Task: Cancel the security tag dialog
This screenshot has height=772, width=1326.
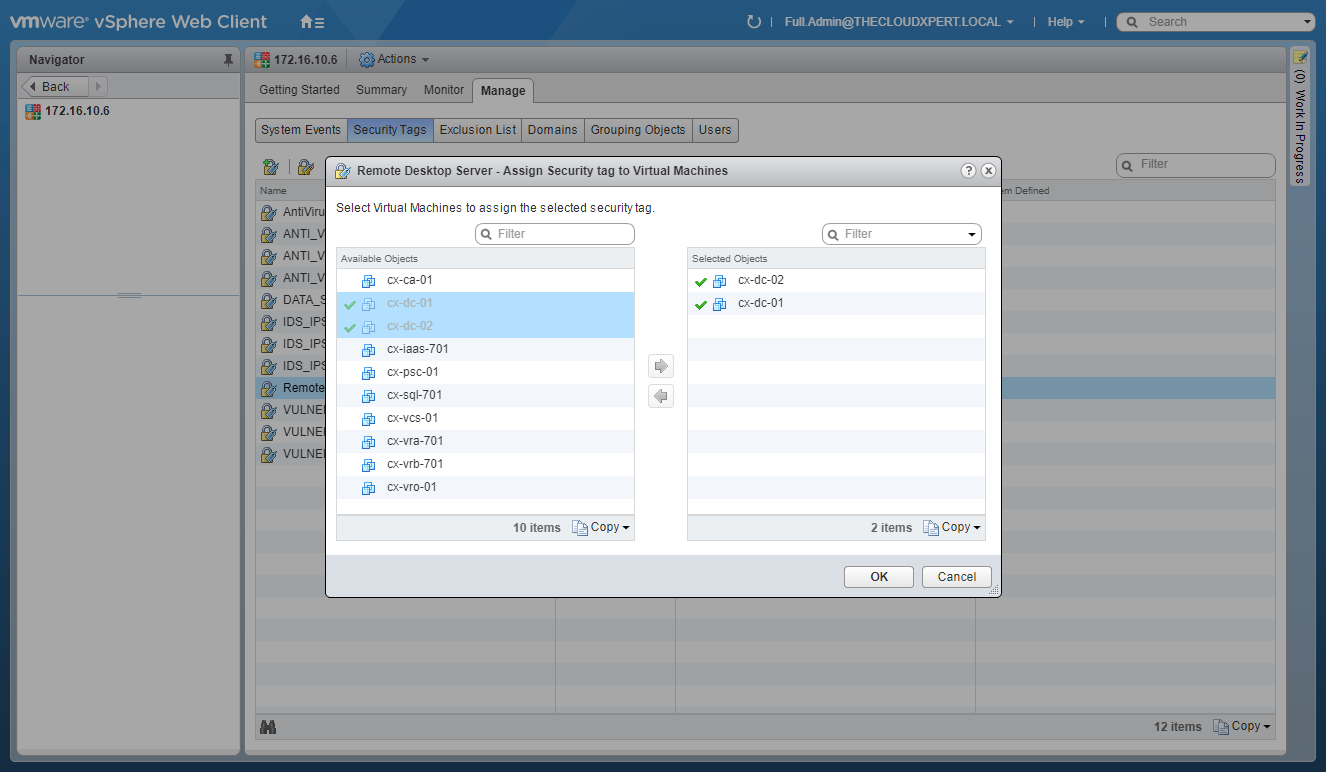Action: pos(956,577)
